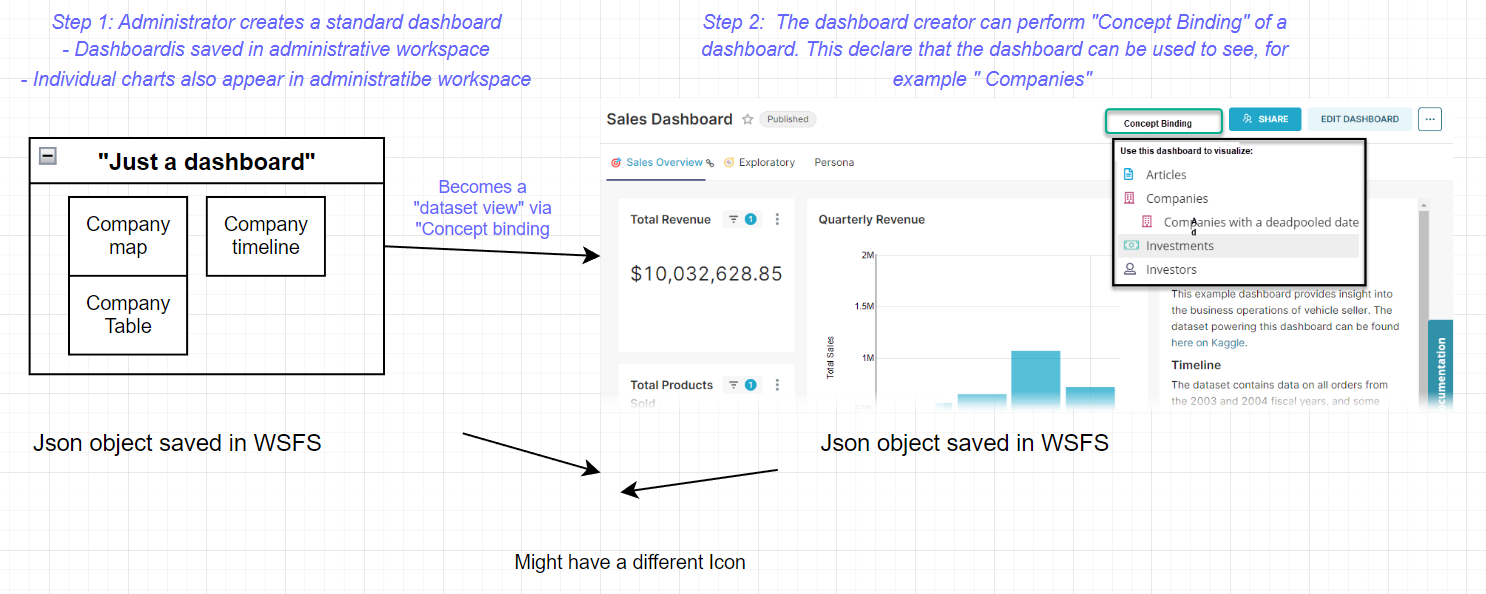Select Companies in the concept list
This screenshot has width=1486, height=594.
click(x=1176, y=199)
